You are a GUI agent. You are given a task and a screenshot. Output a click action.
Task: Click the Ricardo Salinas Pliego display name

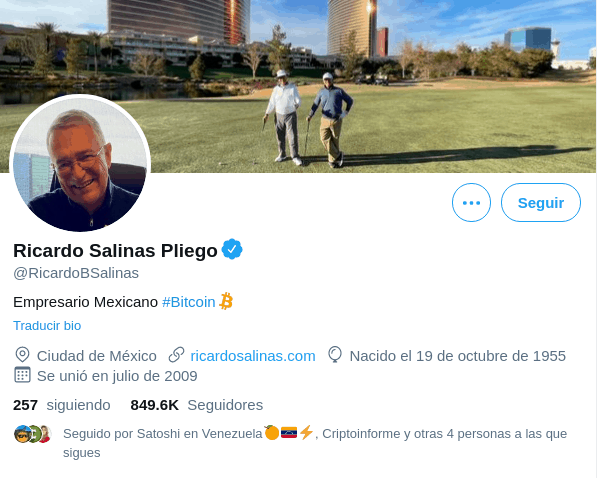[x=115, y=251]
